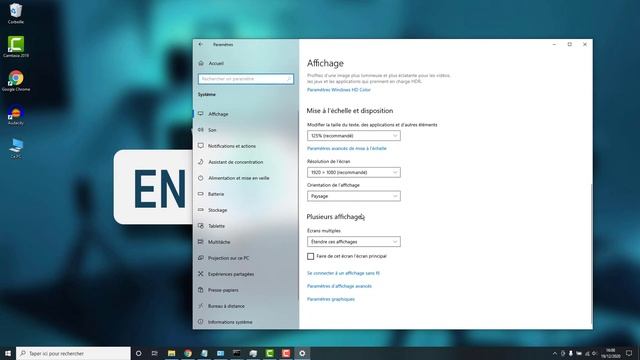Open the 125% (recommandé) scaling dropdown

point(353,136)
